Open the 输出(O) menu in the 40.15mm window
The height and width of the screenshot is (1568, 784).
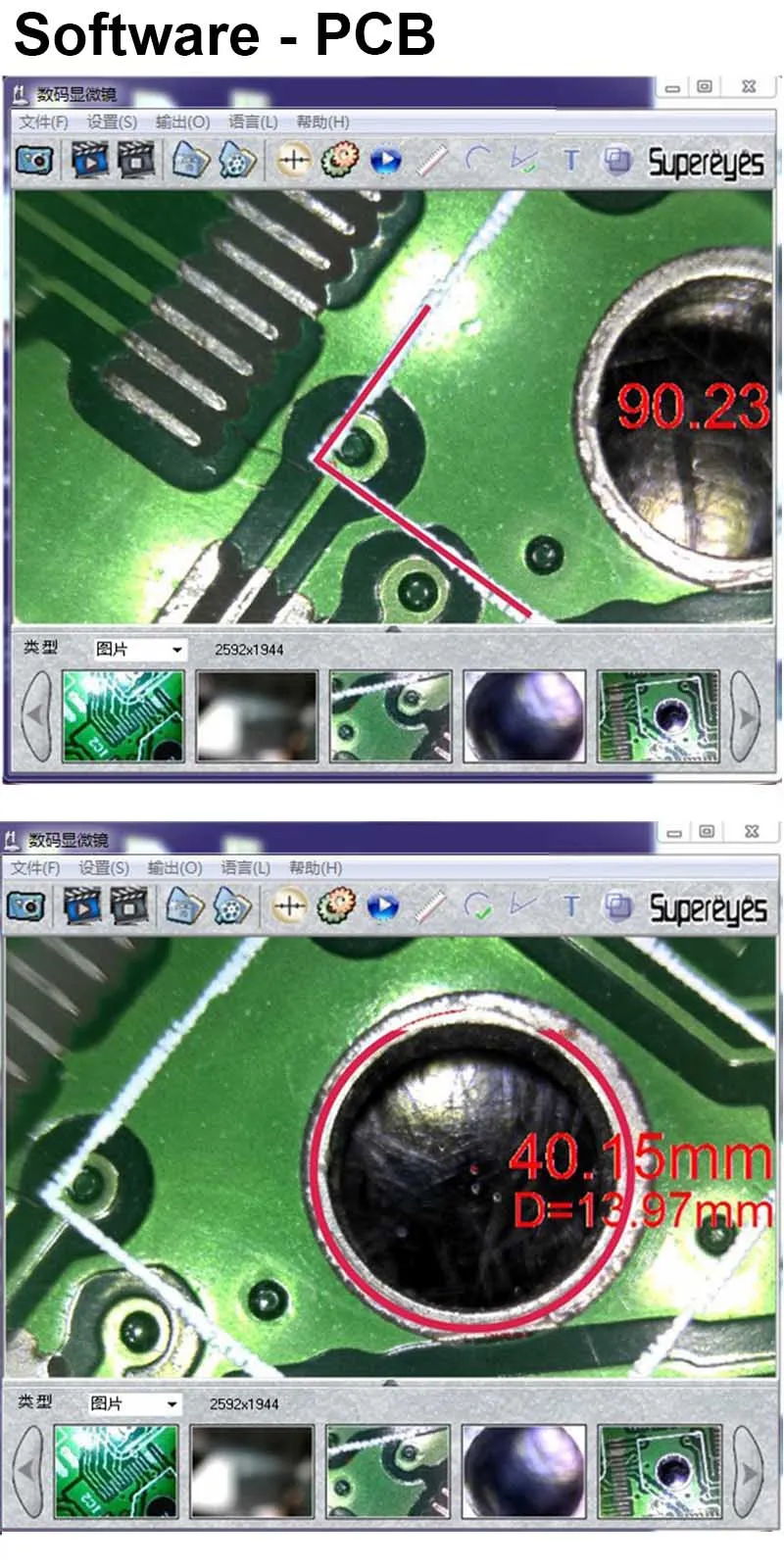(174, 868)
